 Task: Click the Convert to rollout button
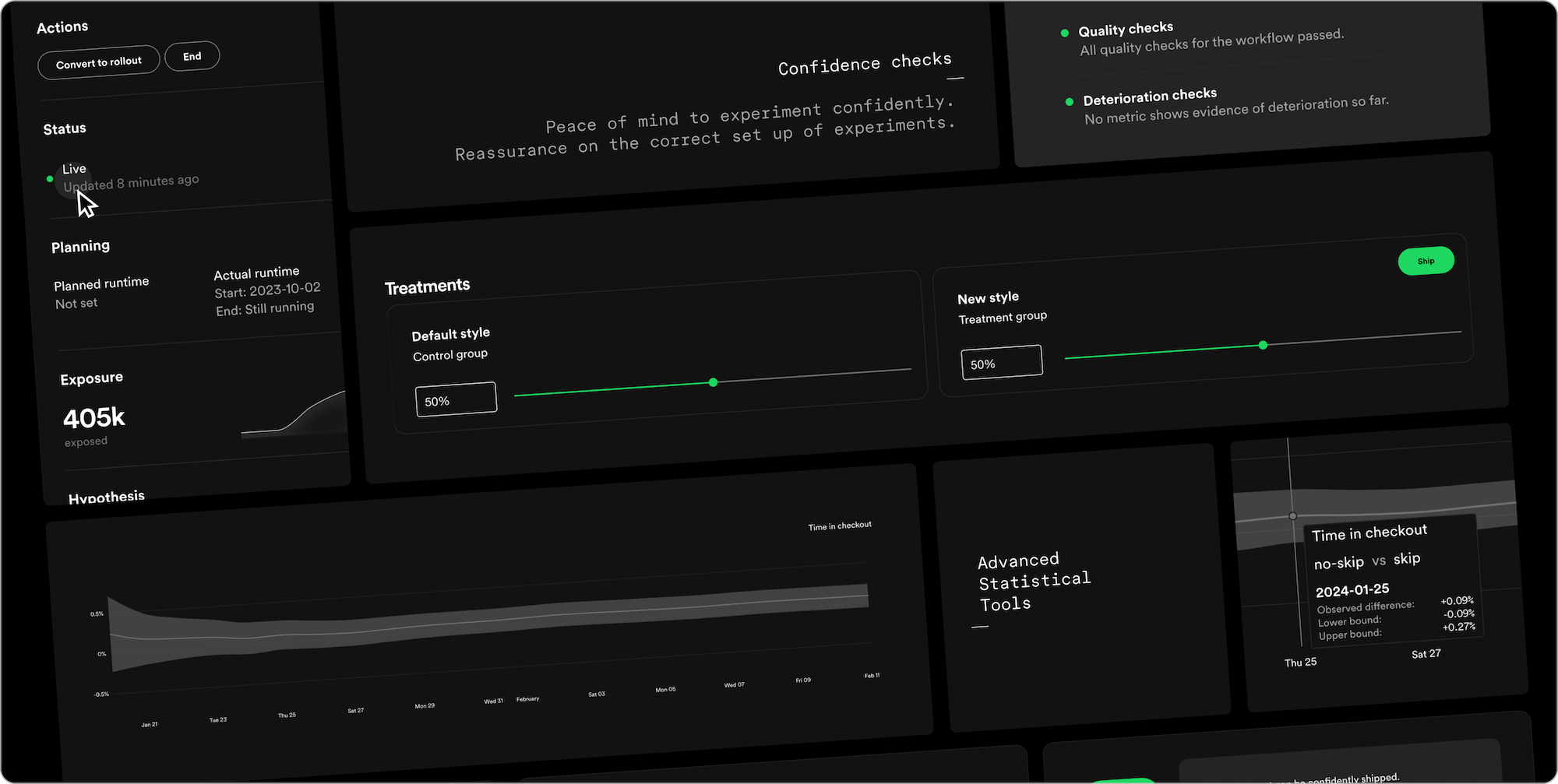(x=98, y=62)
